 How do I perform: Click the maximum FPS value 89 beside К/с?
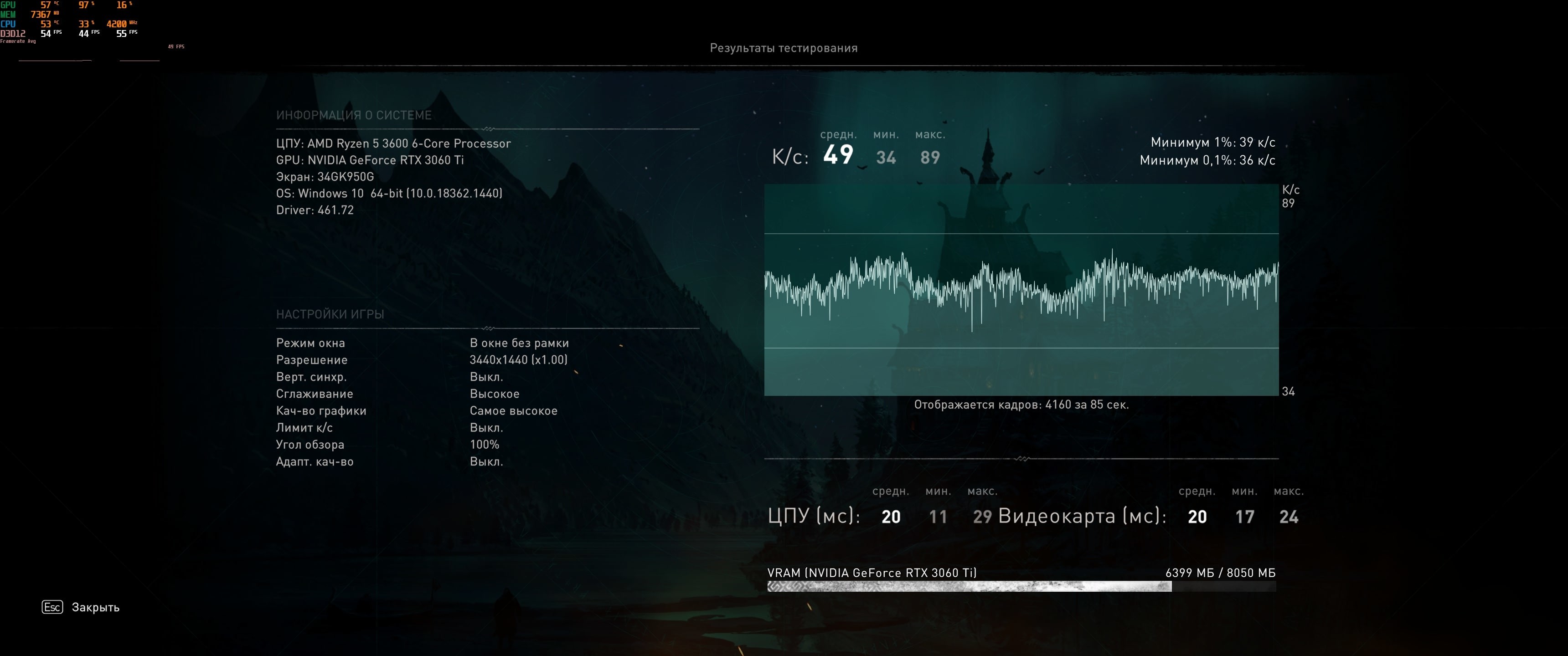(x=930, y=158)
